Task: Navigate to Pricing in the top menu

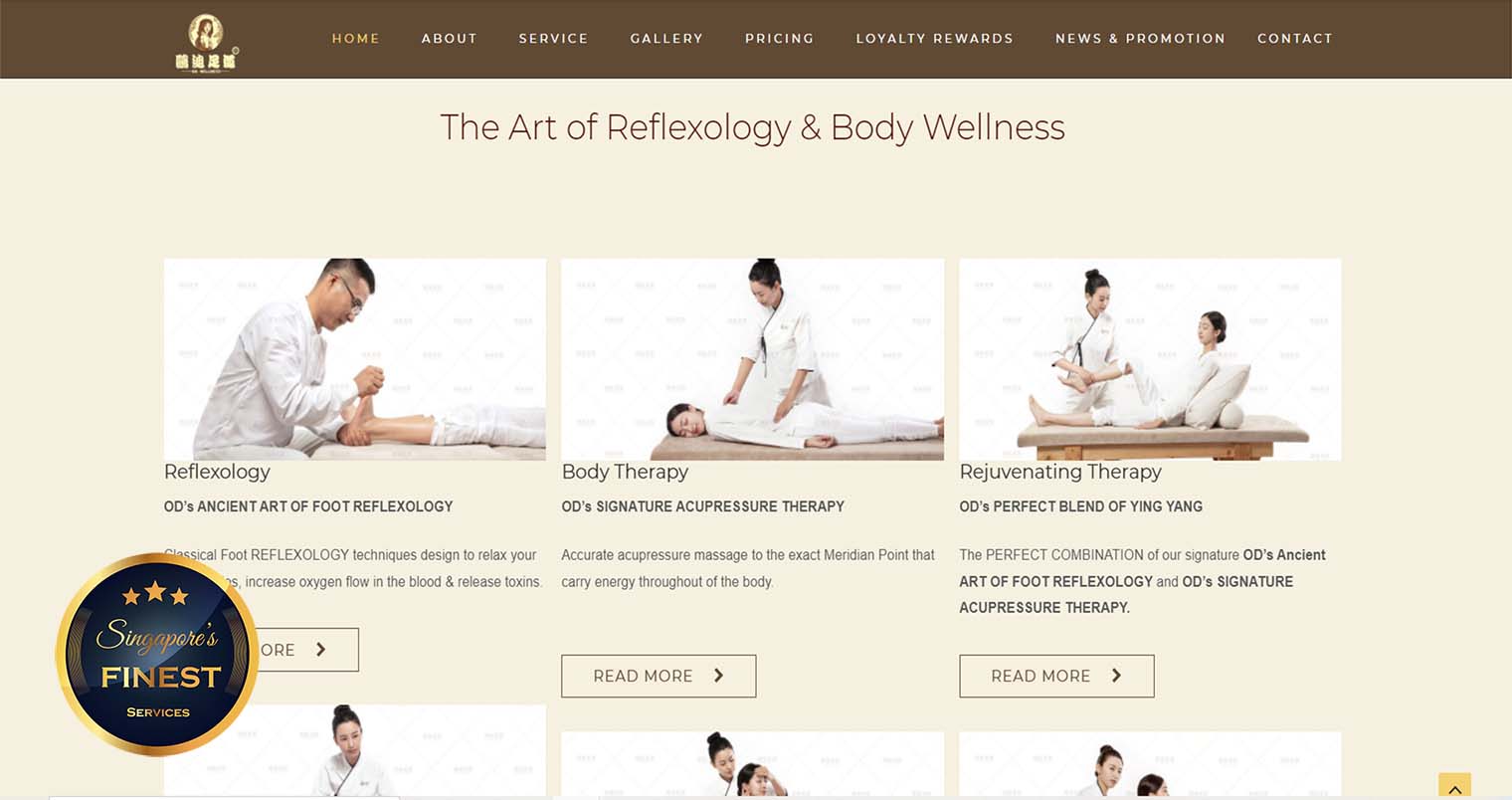Action: [x=780, y=39]
